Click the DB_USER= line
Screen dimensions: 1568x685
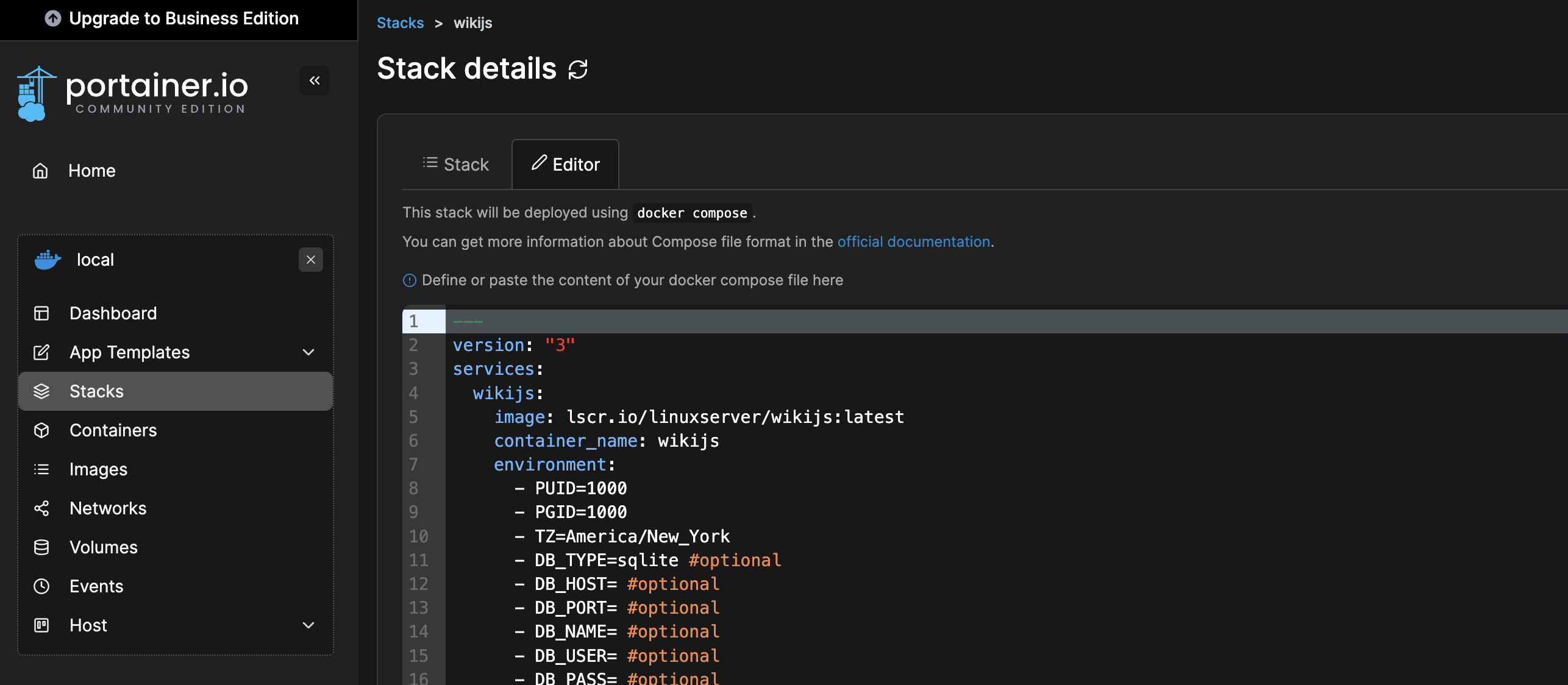point(617,656)
